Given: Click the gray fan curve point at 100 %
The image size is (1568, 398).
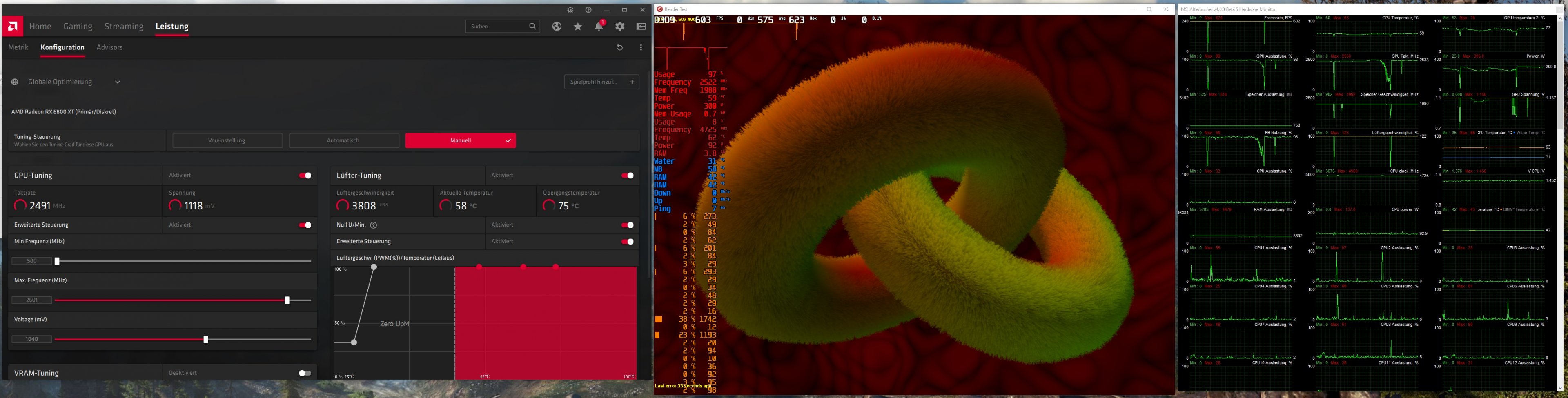Looking at the screenshot, I should pos(374,267).
